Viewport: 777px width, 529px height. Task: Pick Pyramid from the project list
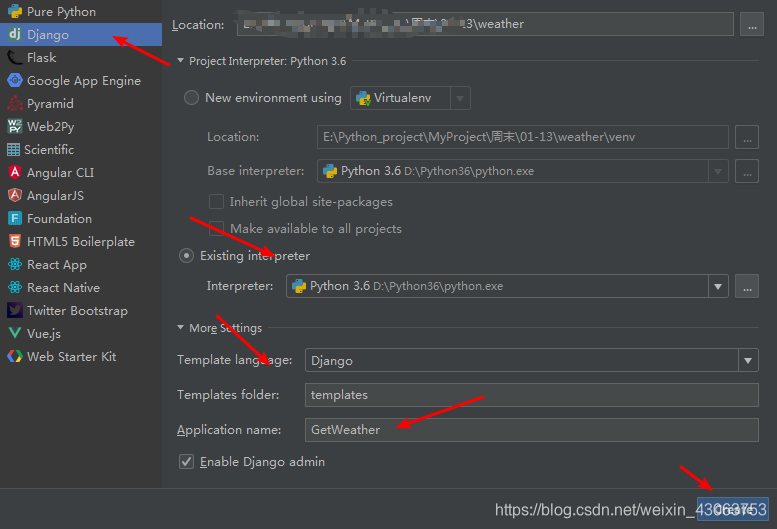81,103
